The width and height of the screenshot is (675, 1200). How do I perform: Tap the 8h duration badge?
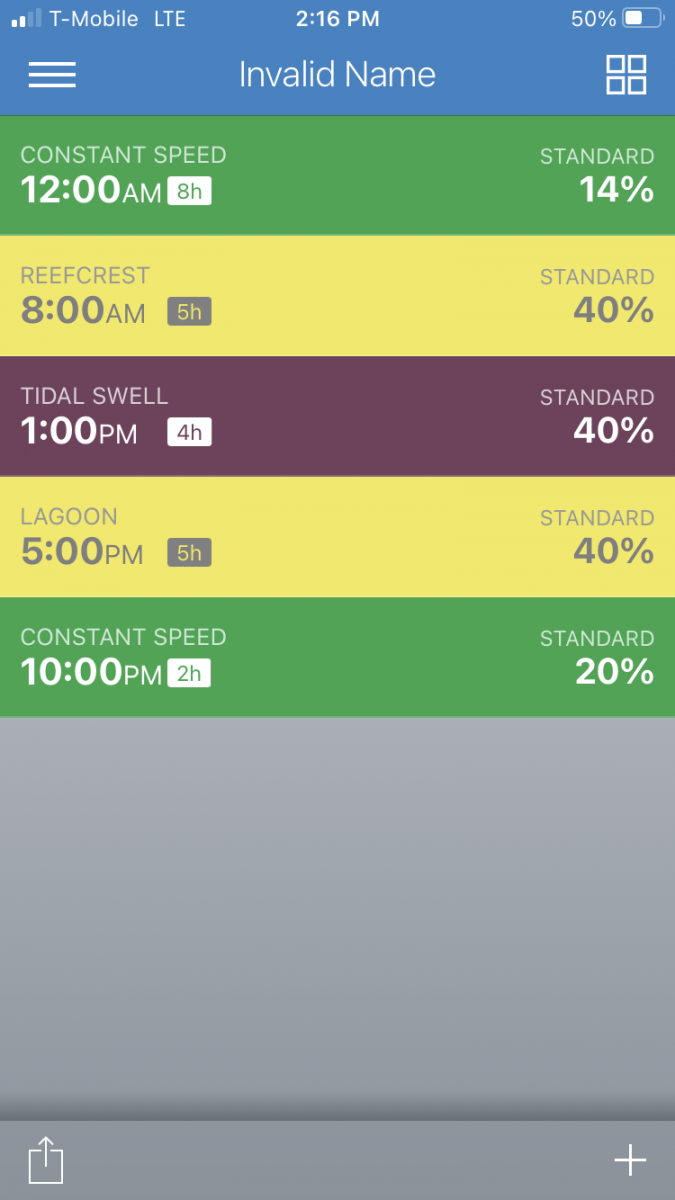point(189,191)
